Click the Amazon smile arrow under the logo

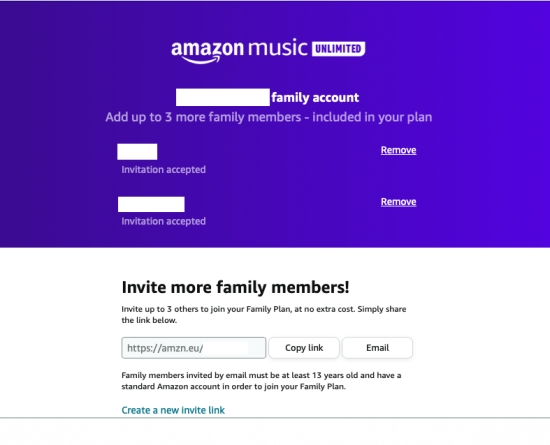(201, 60)
